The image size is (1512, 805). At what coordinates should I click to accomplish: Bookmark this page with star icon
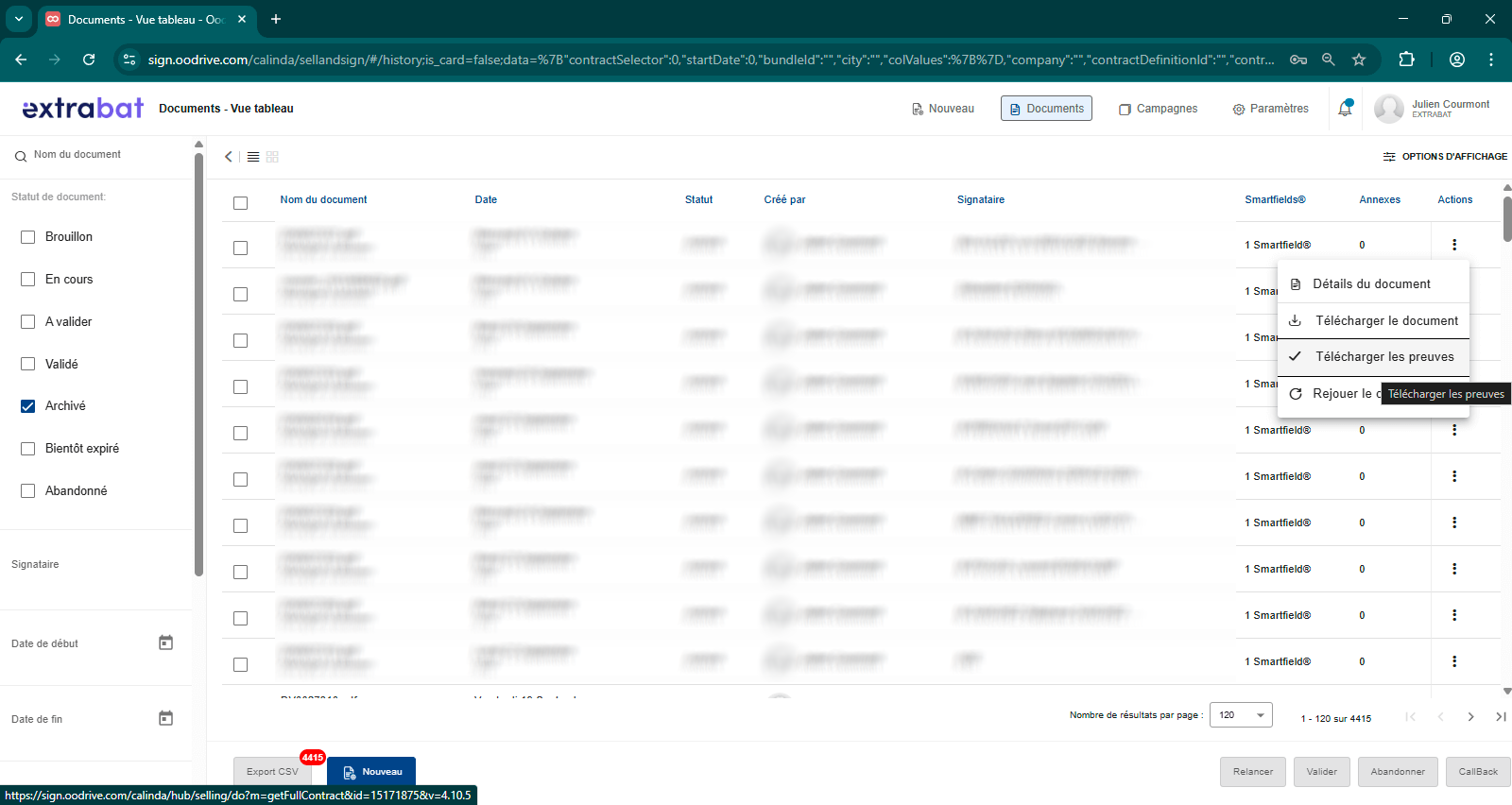[x=1359, y=60]
